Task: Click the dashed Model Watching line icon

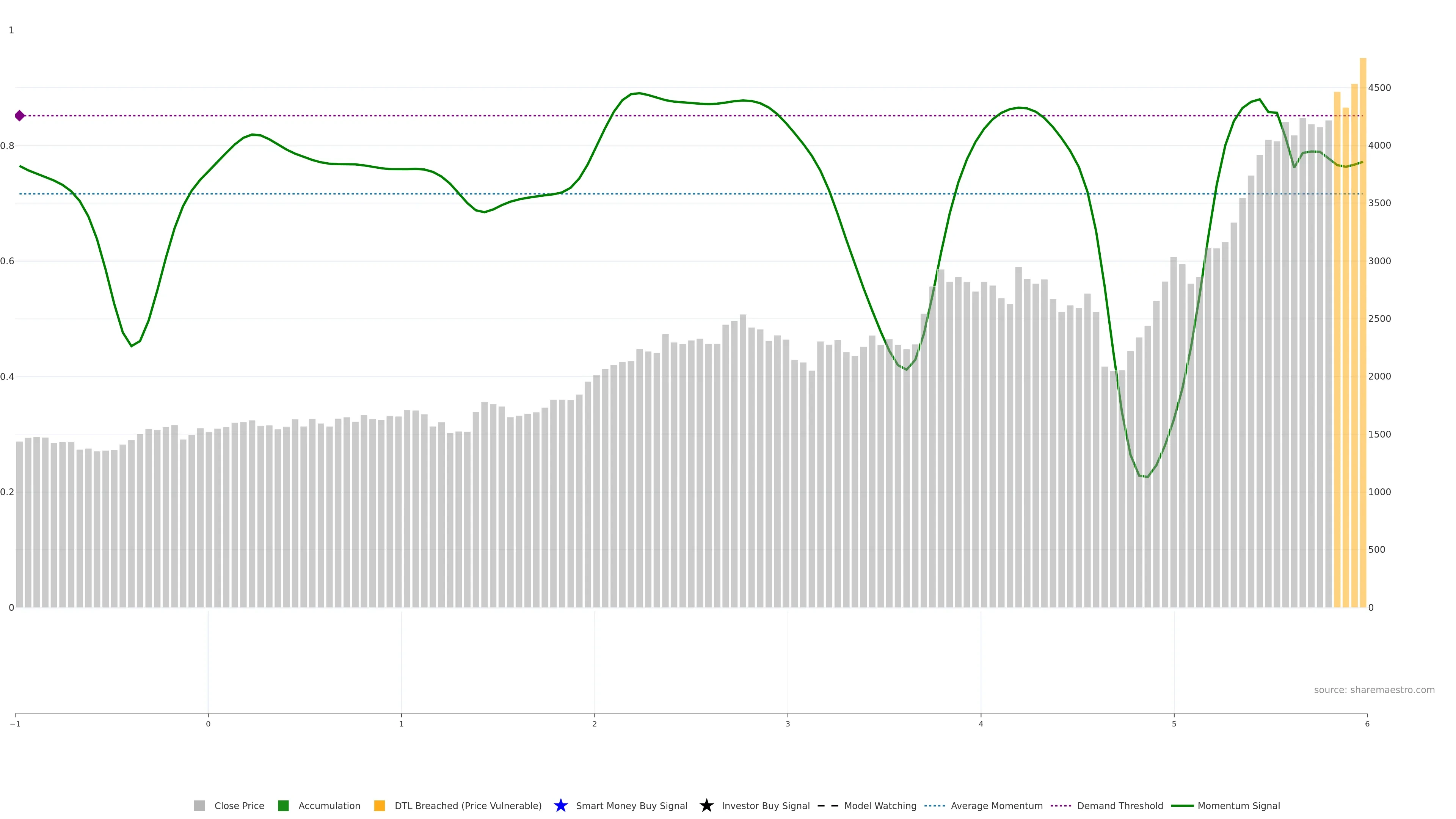Action: click(827, 805)
